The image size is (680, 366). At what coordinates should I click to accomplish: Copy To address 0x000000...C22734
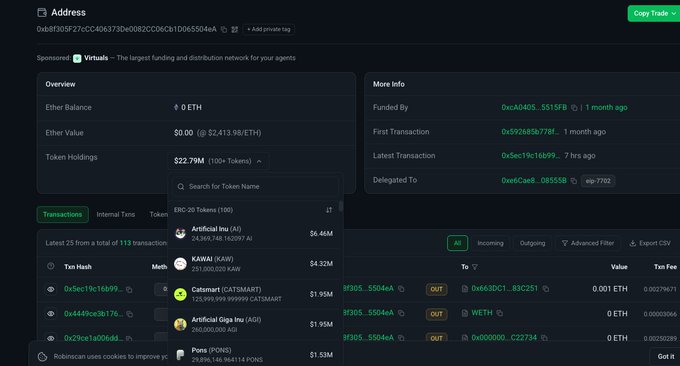point(544,338)
